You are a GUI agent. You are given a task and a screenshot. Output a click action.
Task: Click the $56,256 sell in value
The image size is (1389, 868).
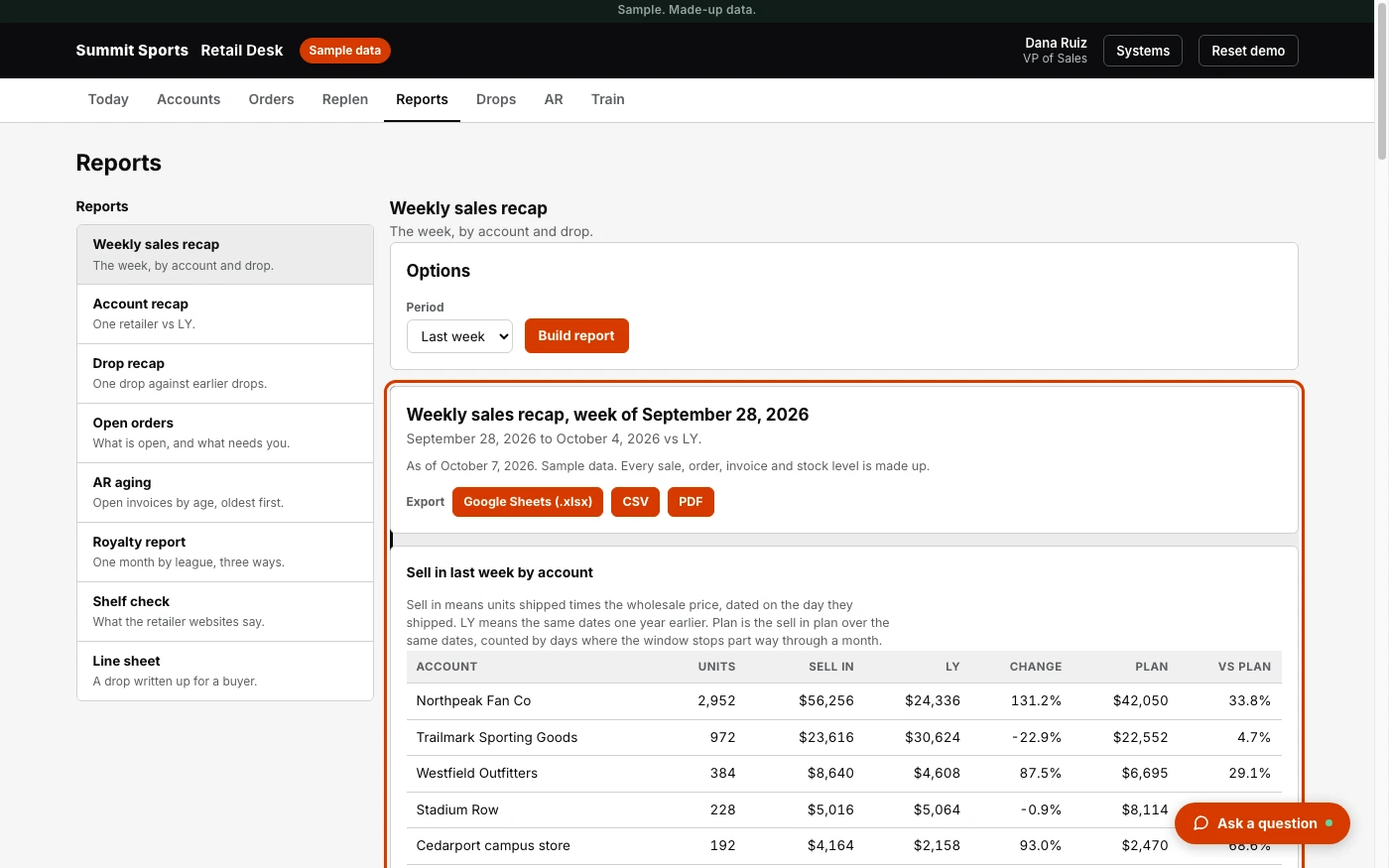[826, 701]
